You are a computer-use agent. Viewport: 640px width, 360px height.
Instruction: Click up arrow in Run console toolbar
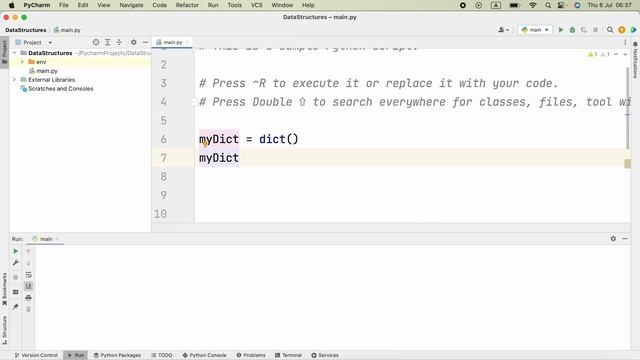point(29,251)
